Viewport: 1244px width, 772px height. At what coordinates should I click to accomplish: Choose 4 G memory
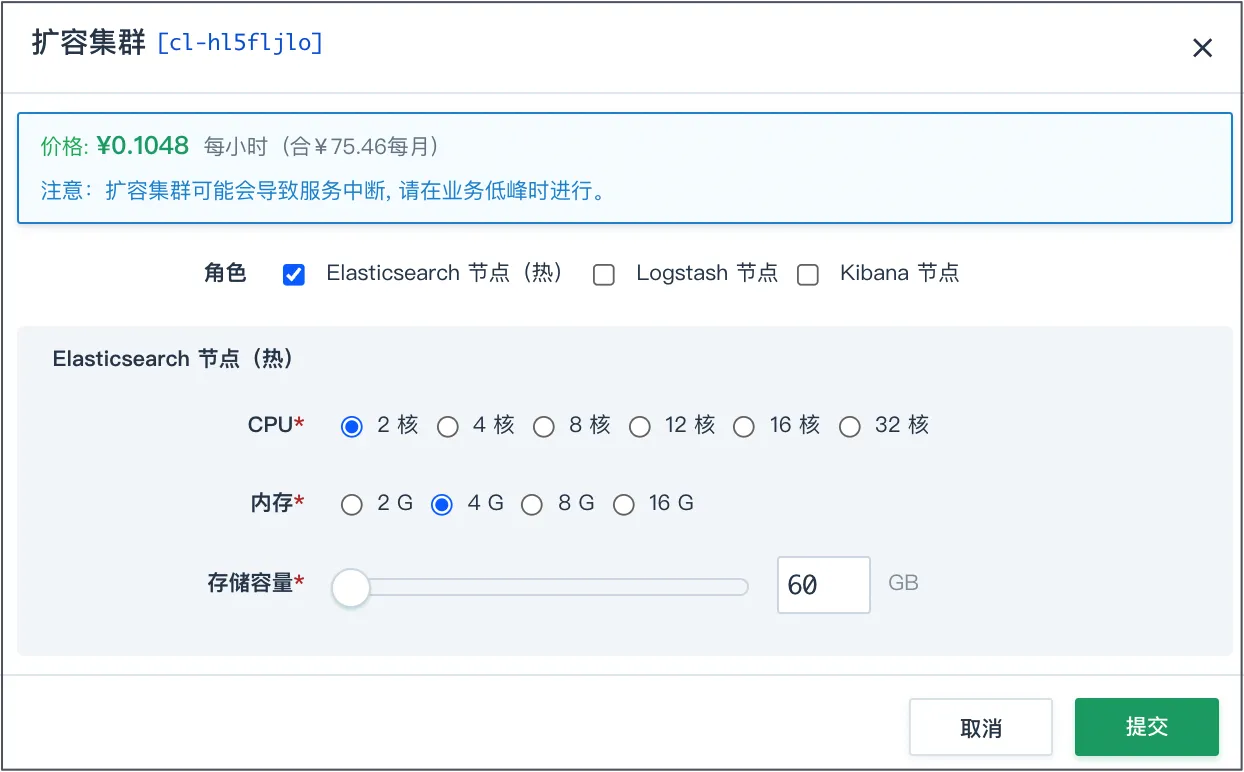tap(442, 505)
